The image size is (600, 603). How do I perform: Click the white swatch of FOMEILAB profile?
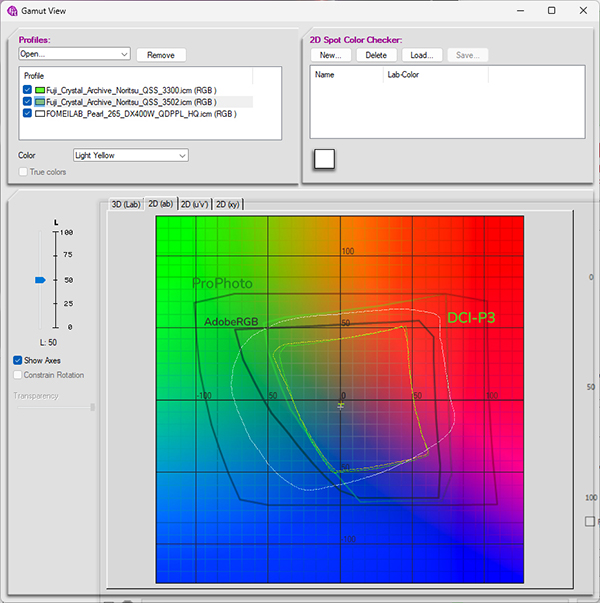coord(40,114)
